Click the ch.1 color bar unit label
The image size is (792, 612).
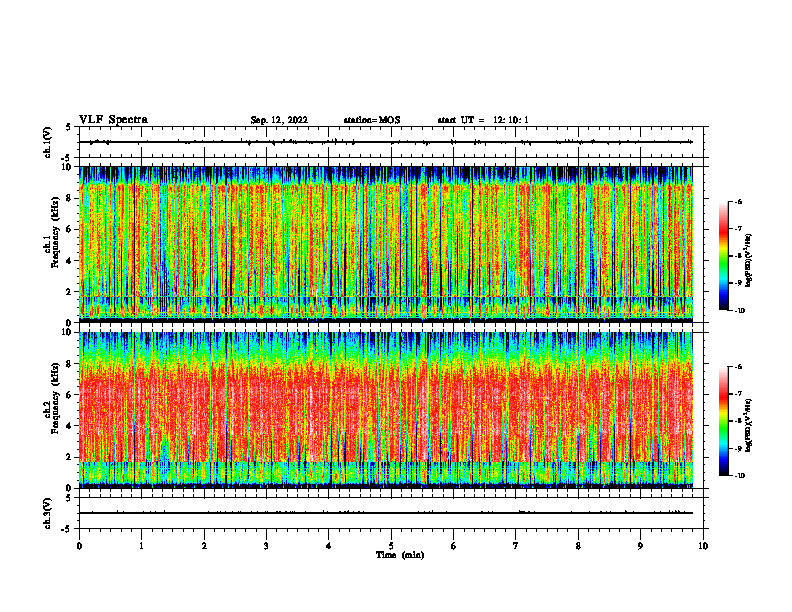(749, 260)
